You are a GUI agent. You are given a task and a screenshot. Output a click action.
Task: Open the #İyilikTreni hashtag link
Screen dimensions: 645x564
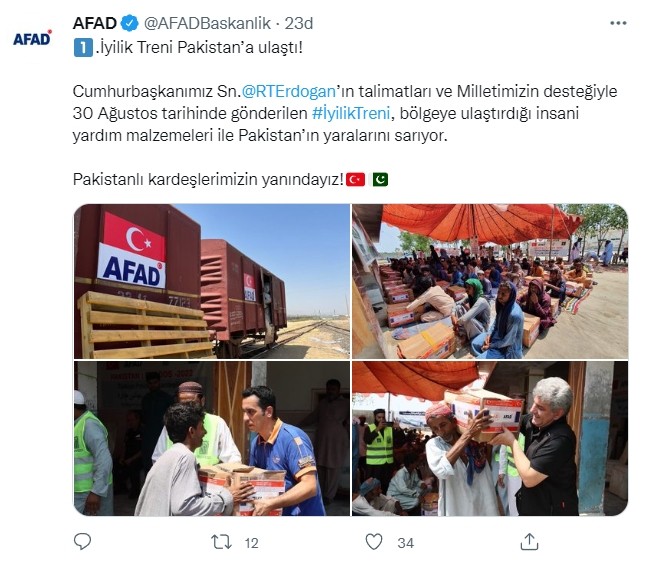pyautogui.click(x=351, y=113)
